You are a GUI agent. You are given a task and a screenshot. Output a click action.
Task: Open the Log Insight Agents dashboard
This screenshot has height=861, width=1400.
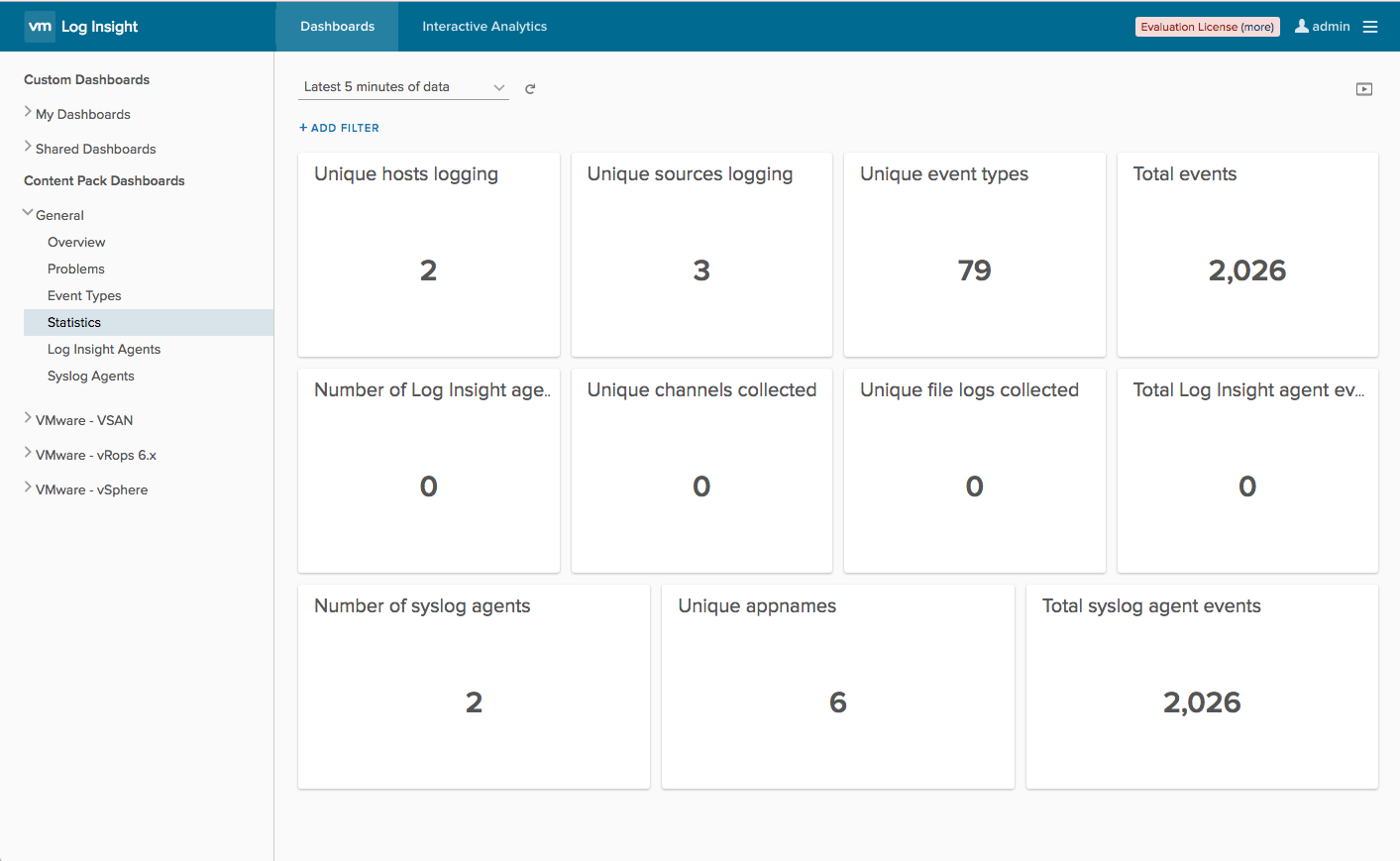coord(104,349)
